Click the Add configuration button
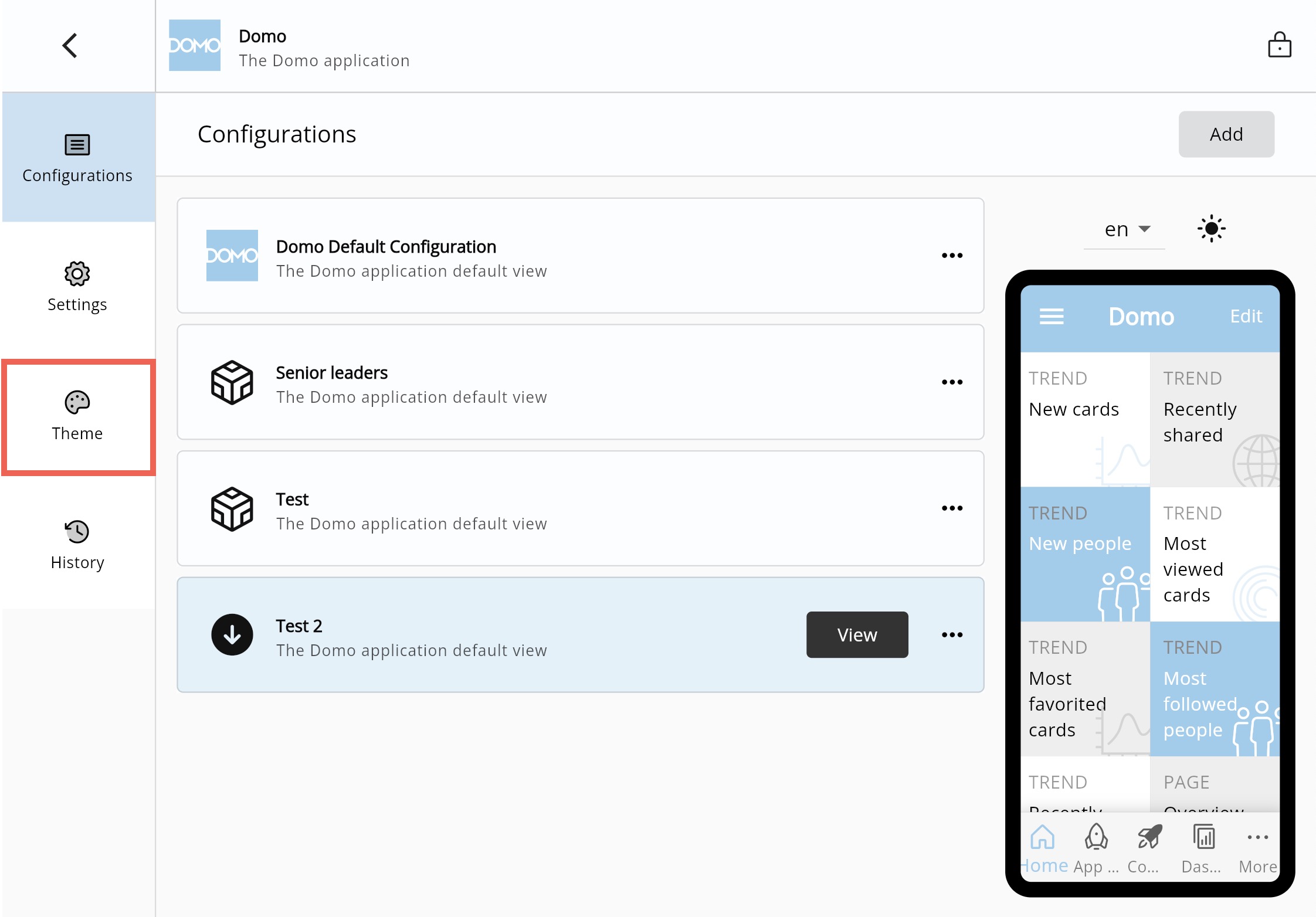The width and height of the screenshot is (1316, 917). pos(1226,134)
